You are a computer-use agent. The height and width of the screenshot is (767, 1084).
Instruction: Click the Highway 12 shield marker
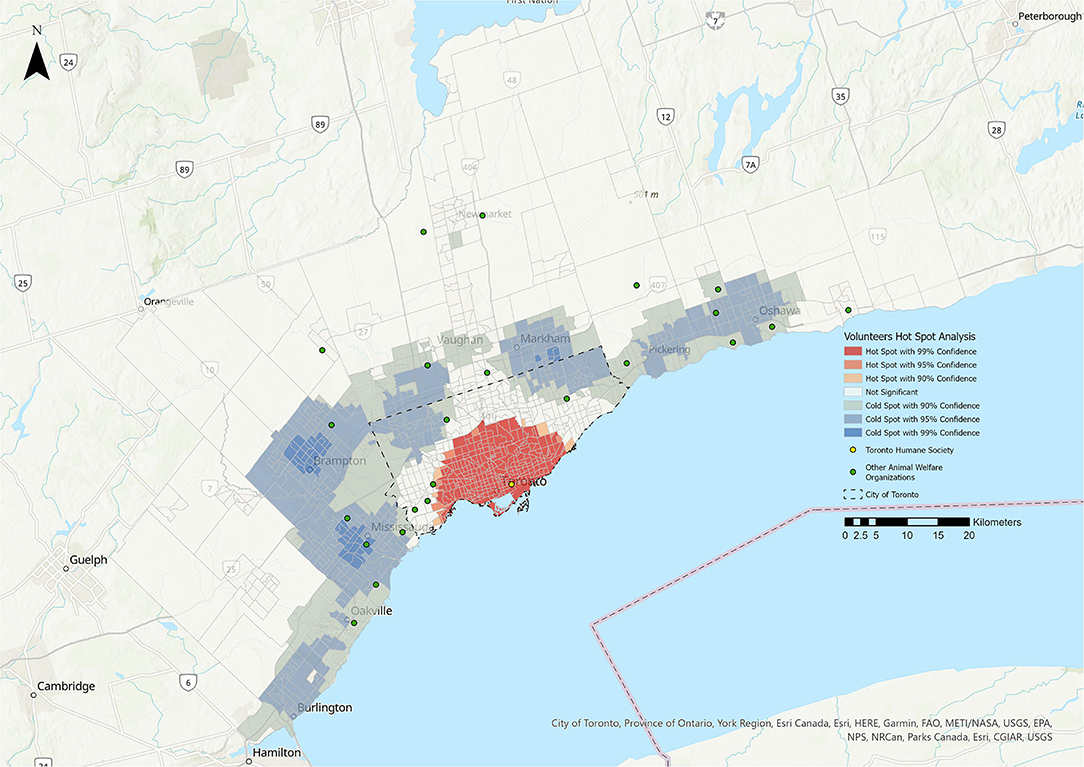click(x=665, y=117)
